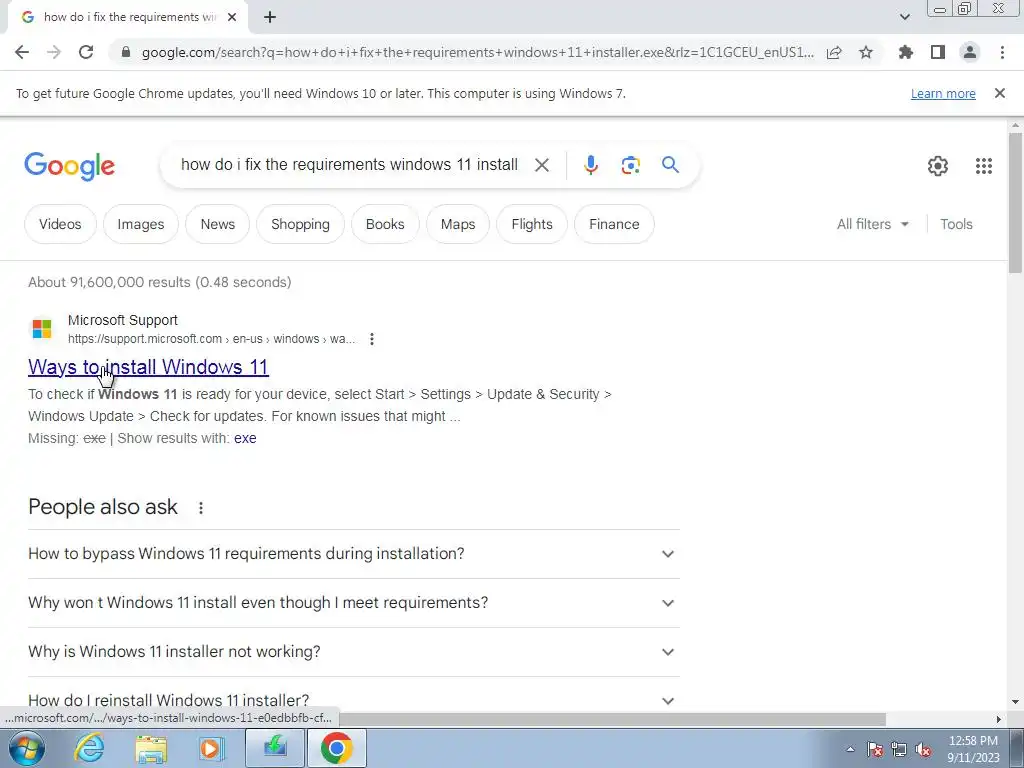The width and height of the screenshot is (1024, 768).
Task: Reload the page with the refresh icon
Action: coord(86,52)
